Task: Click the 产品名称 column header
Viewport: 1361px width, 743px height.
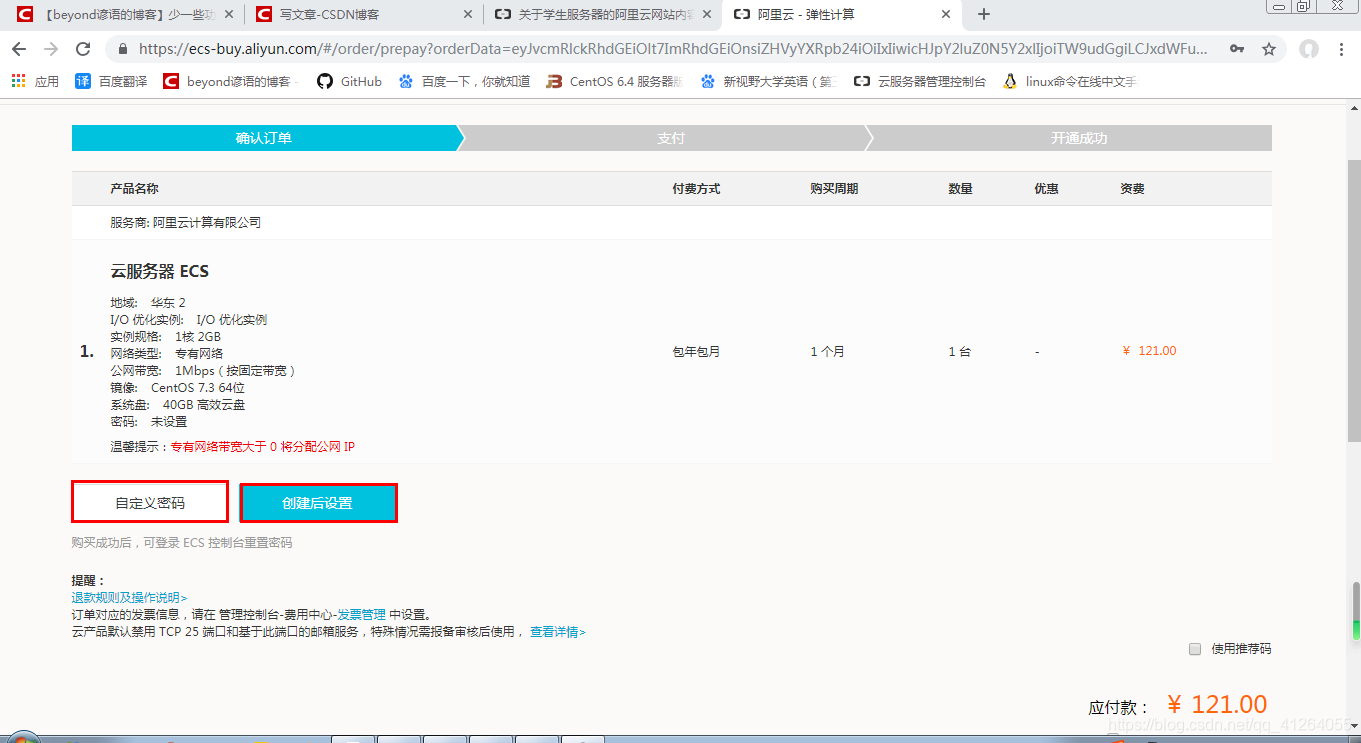Action: [x=134, y=188]
